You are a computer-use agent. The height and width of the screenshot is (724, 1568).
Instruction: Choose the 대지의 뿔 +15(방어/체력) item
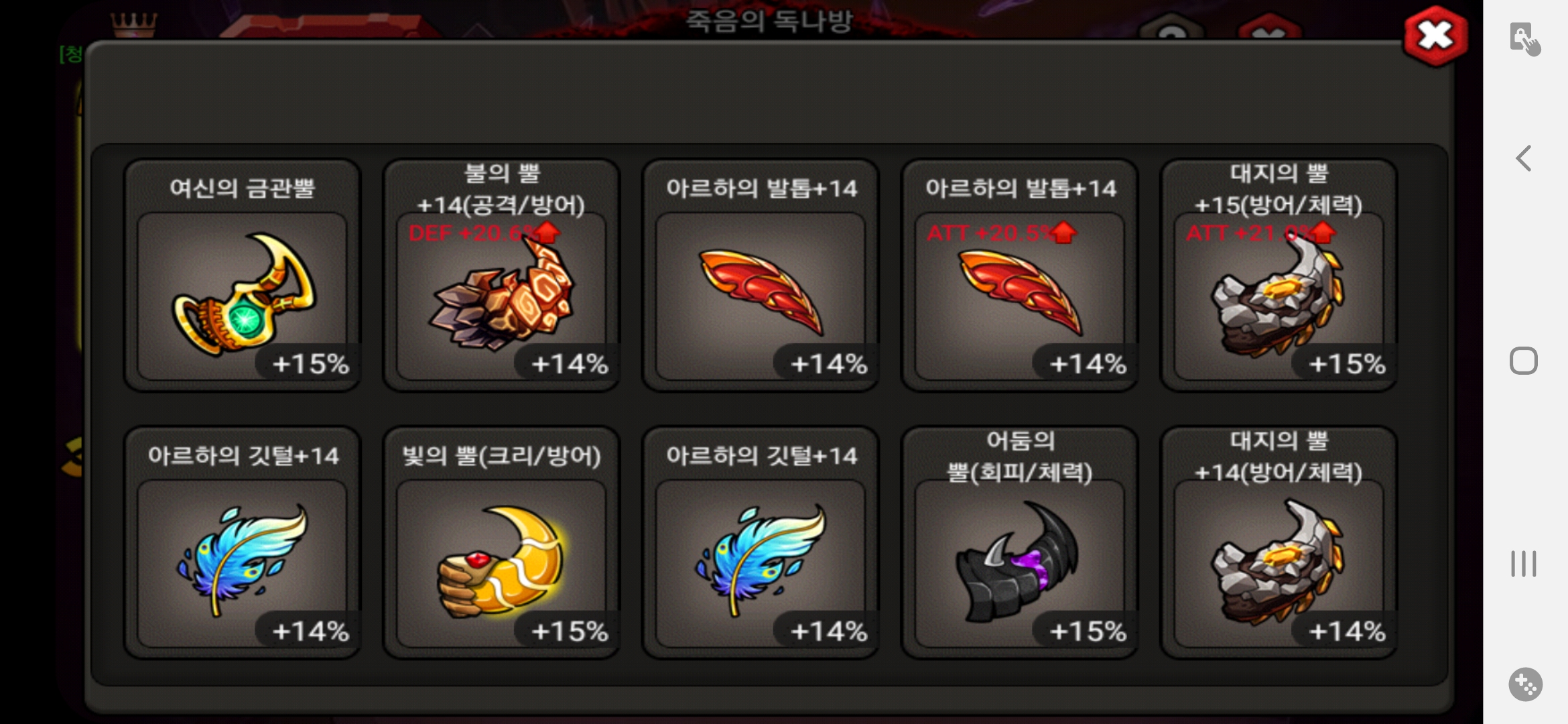[x=1279, y=275]
